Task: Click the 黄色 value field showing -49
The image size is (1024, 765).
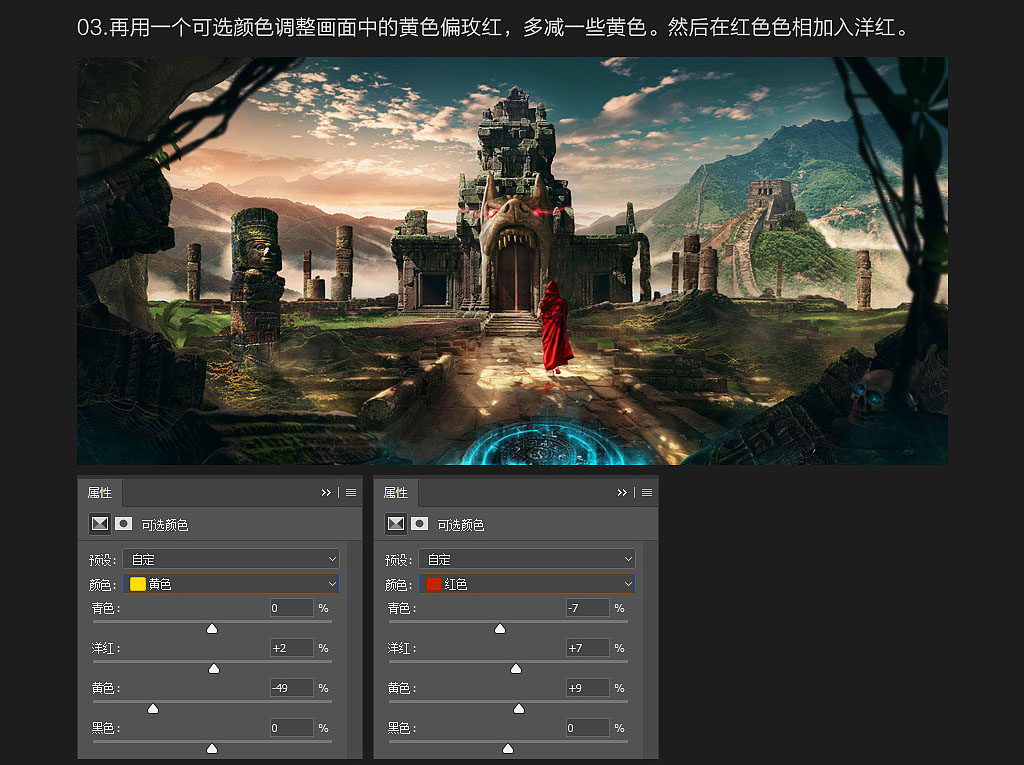Action: coord(291,688)
